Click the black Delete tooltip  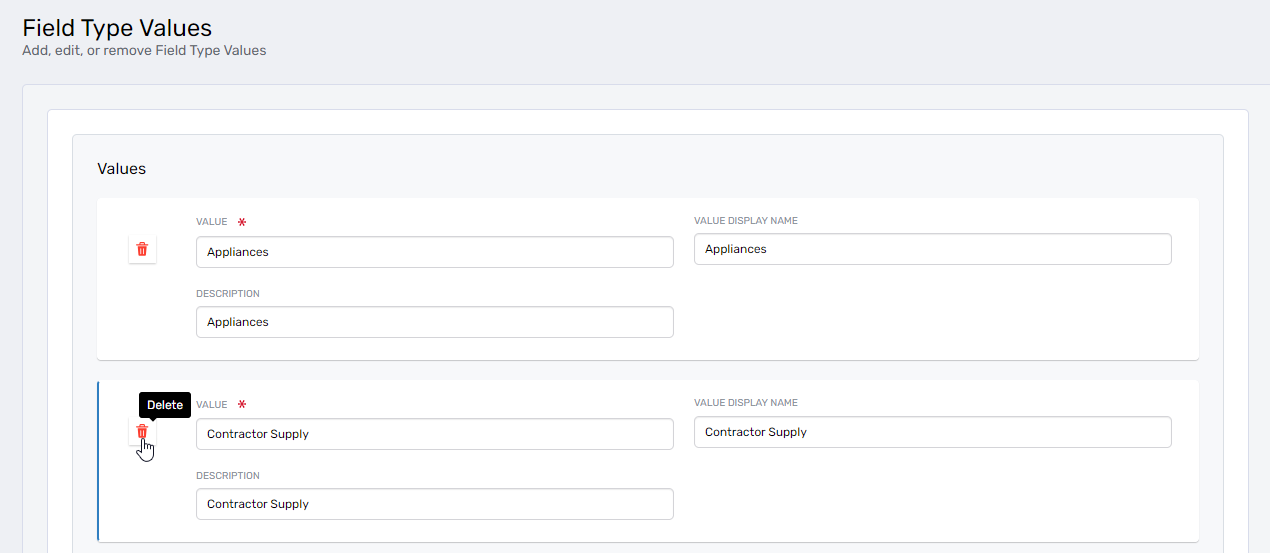[165, 405]
